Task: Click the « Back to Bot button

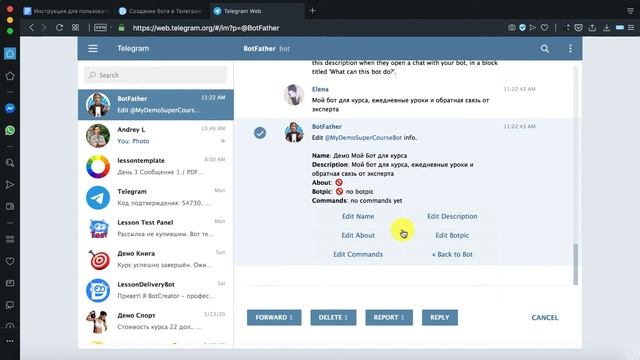Action: 452,254
